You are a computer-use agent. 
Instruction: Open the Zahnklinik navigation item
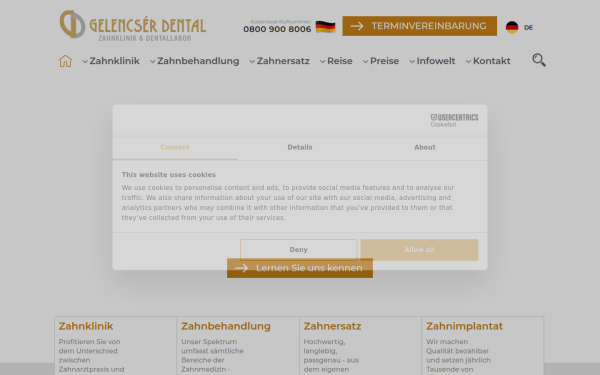(114, 61)
